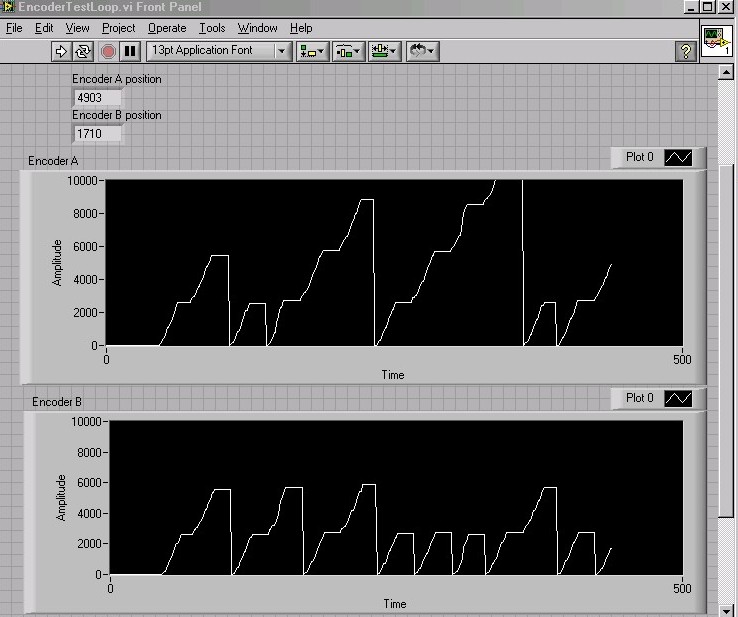Click the Run arrow button

pyautogui.click(x=61, y=51)
